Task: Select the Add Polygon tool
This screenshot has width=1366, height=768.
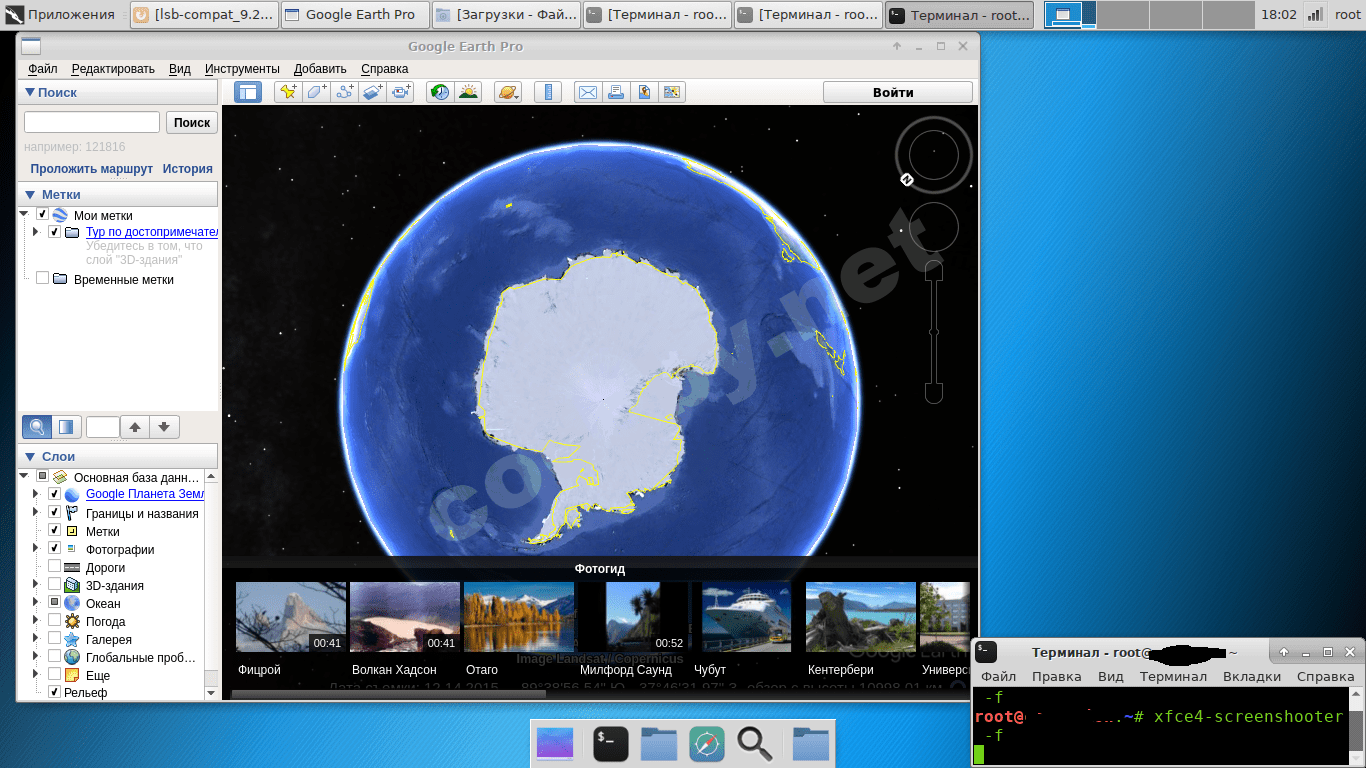Action: [x=316, y=92]
